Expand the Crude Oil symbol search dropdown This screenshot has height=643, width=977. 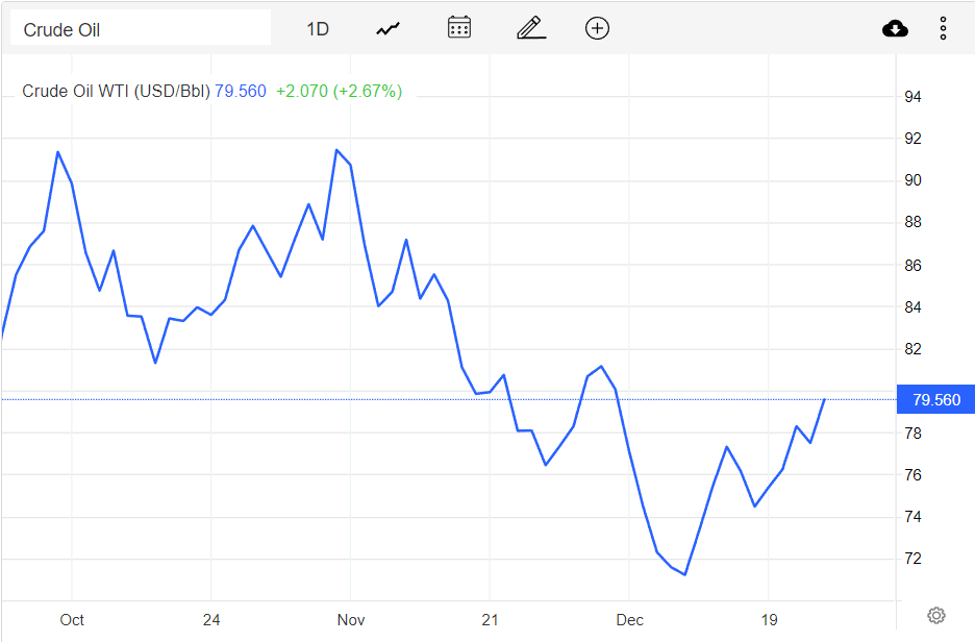140,27
